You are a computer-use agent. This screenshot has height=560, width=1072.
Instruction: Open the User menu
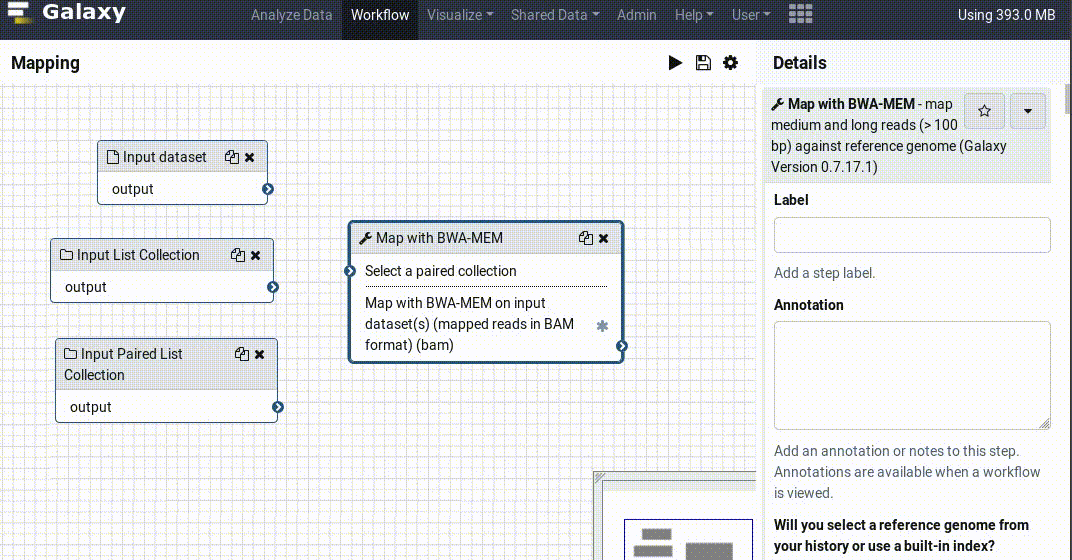751,15
